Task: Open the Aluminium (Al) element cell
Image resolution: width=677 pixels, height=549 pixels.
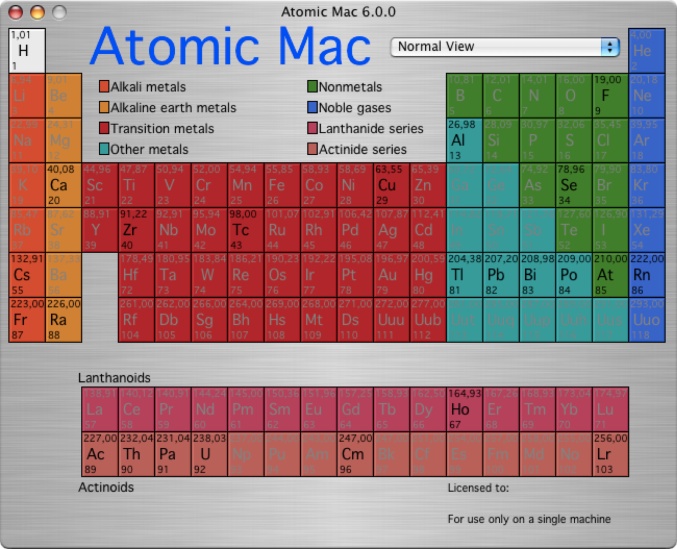Action: tap(465, 140)
